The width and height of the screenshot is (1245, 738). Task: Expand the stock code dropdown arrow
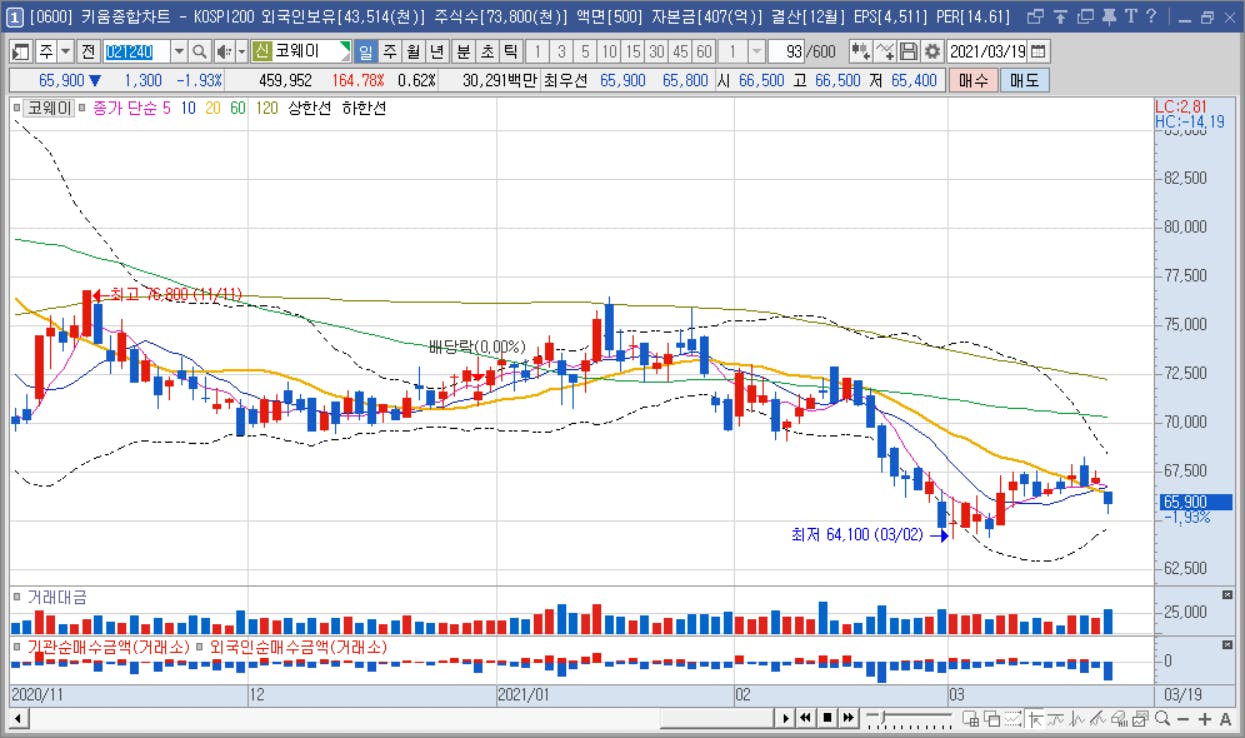[179, 51]
